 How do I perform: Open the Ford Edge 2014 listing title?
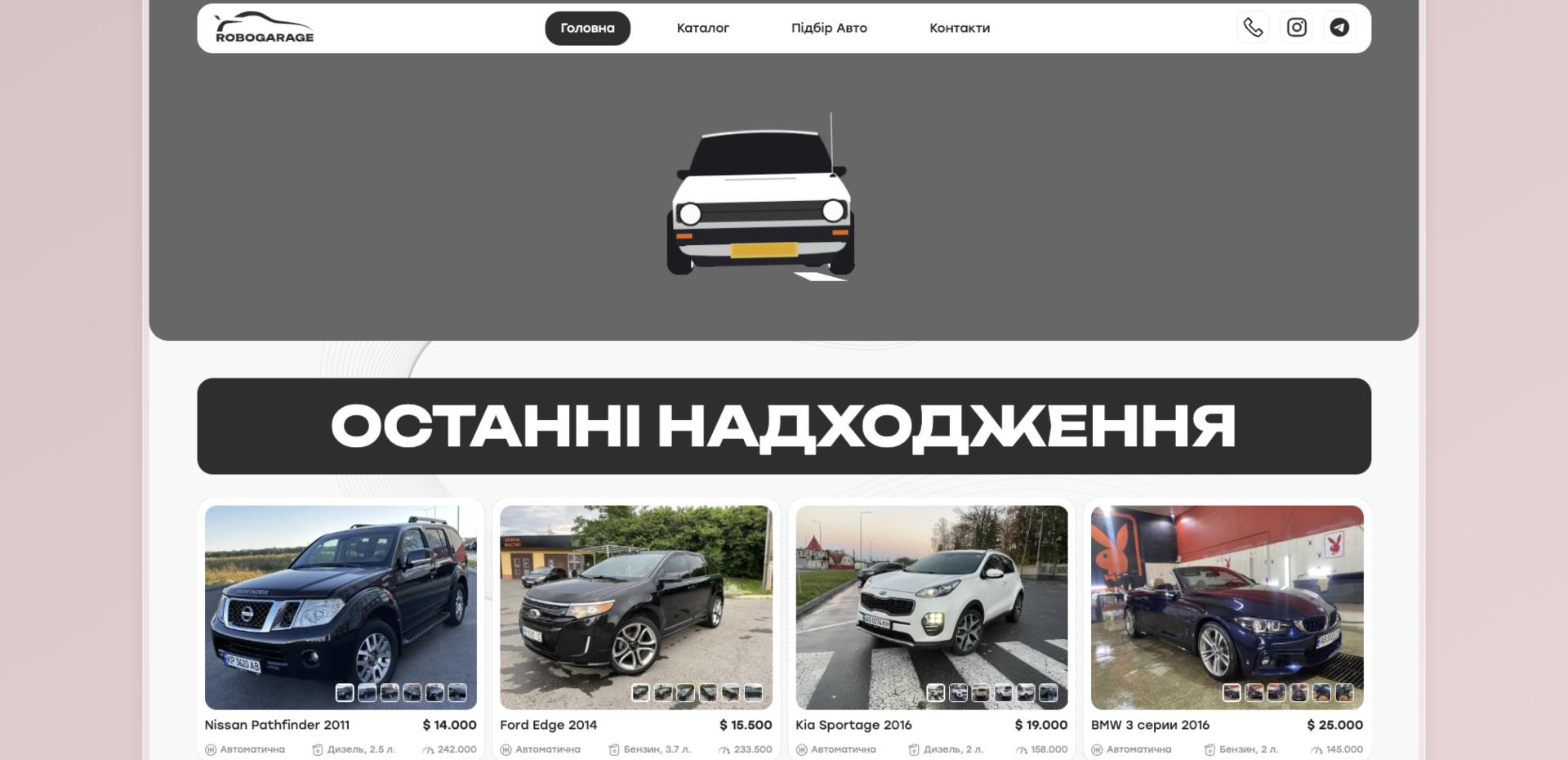point(548,725)
